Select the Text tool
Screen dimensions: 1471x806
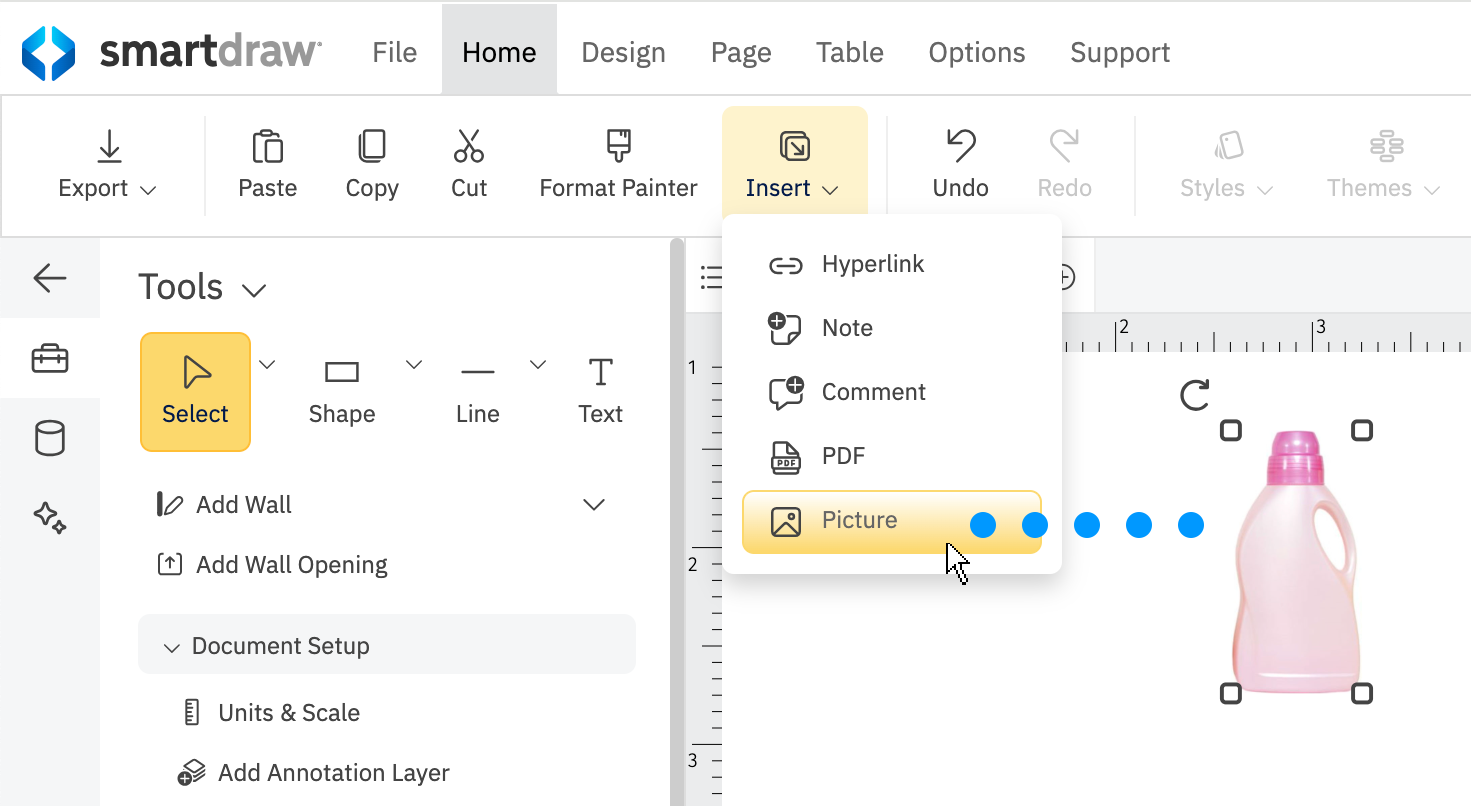600,391
